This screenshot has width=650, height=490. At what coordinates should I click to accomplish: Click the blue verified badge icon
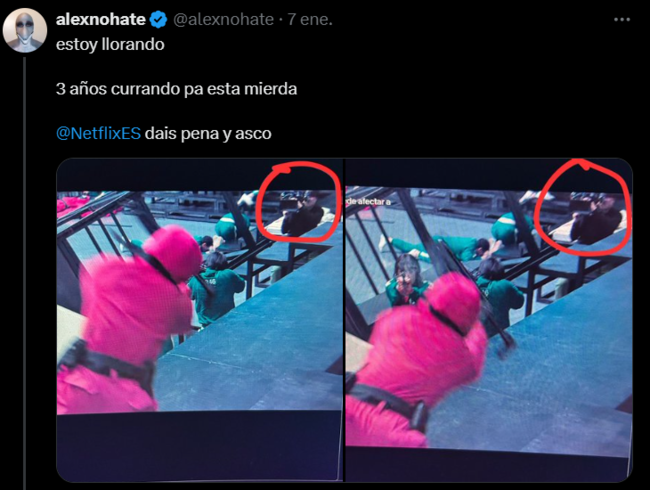[x=158, y=19]
